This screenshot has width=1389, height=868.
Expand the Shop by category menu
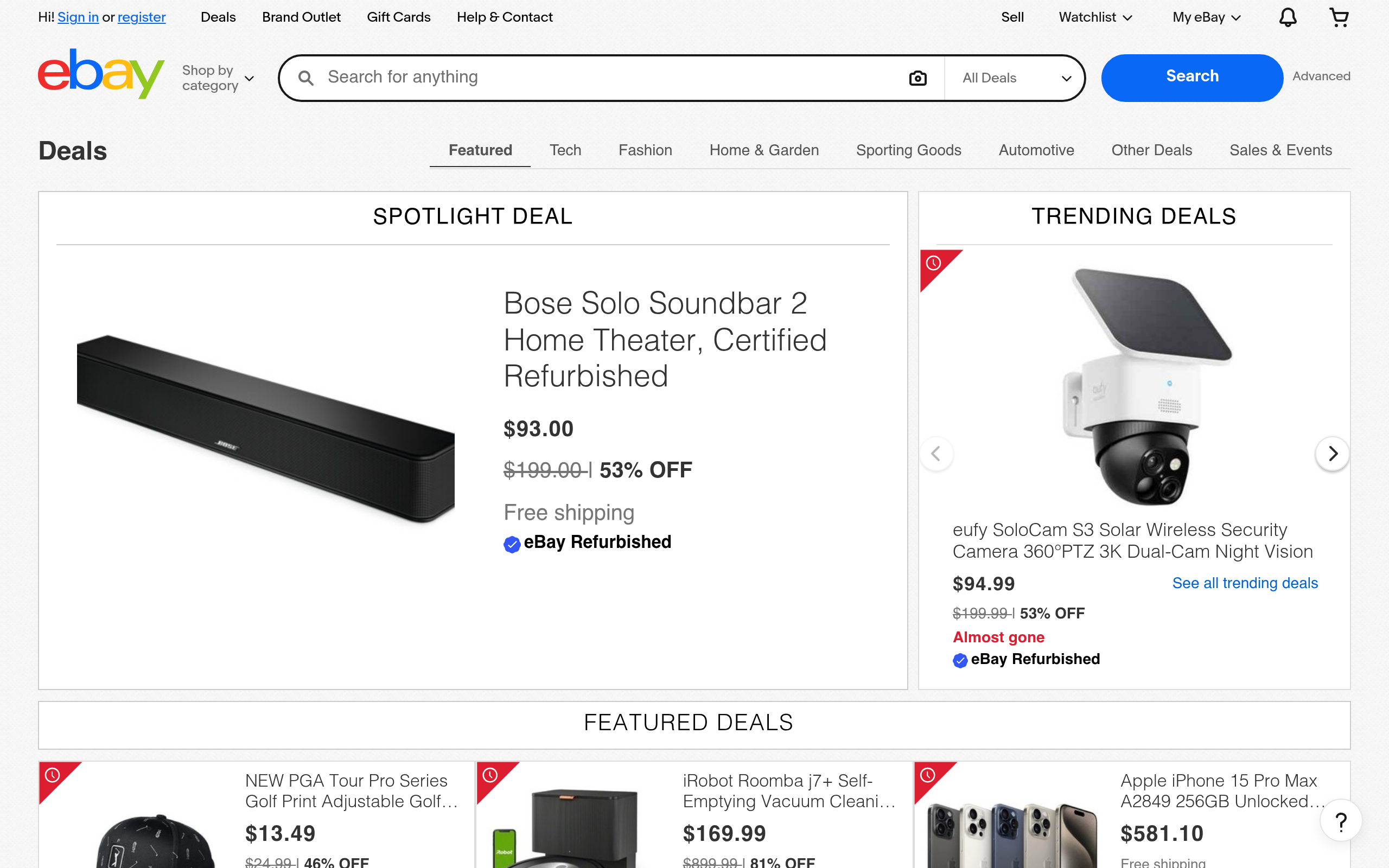[x=218, y=78]
